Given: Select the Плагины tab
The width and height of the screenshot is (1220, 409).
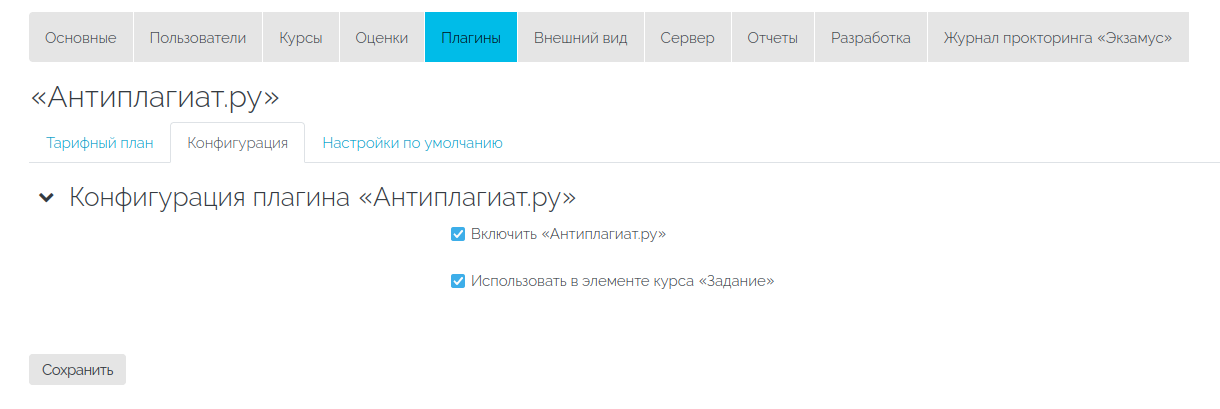Looking at the screenshot, I should (x=471, y=38).
